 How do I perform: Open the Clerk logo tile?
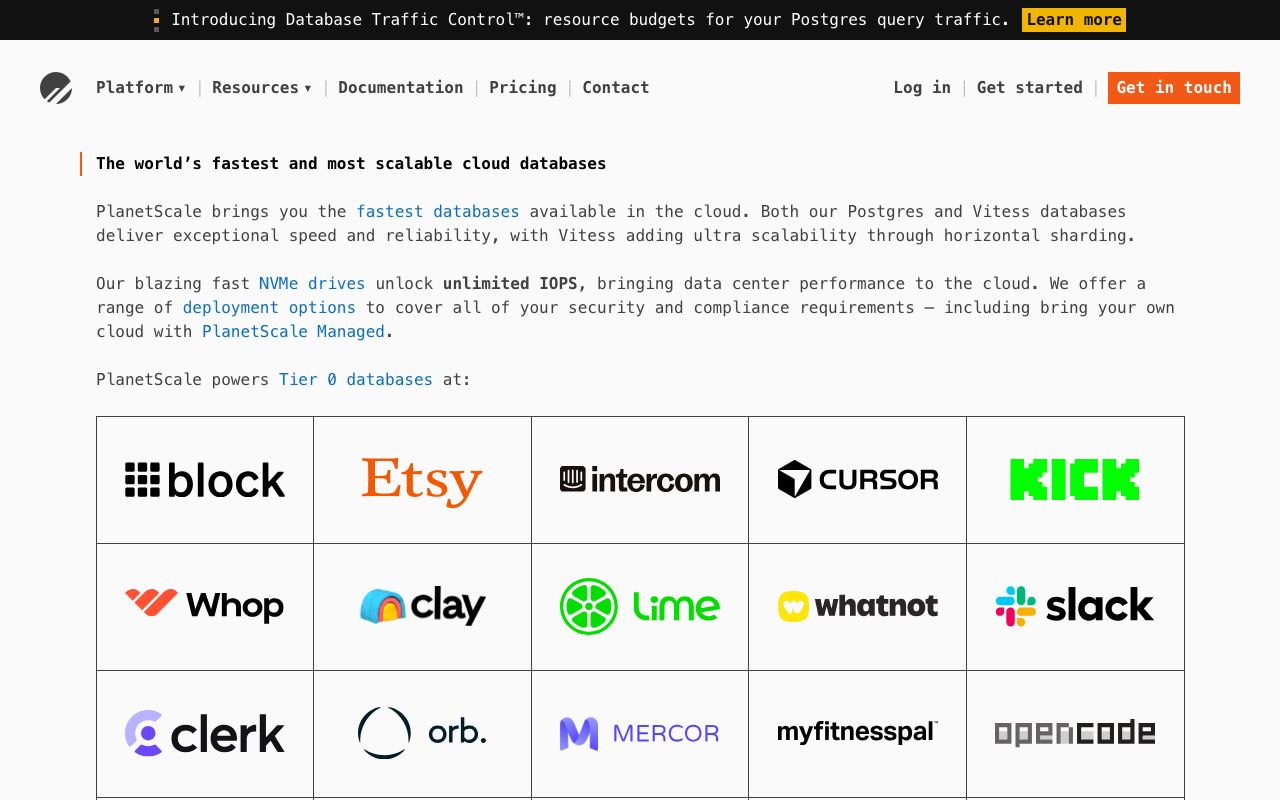[205, 733]
